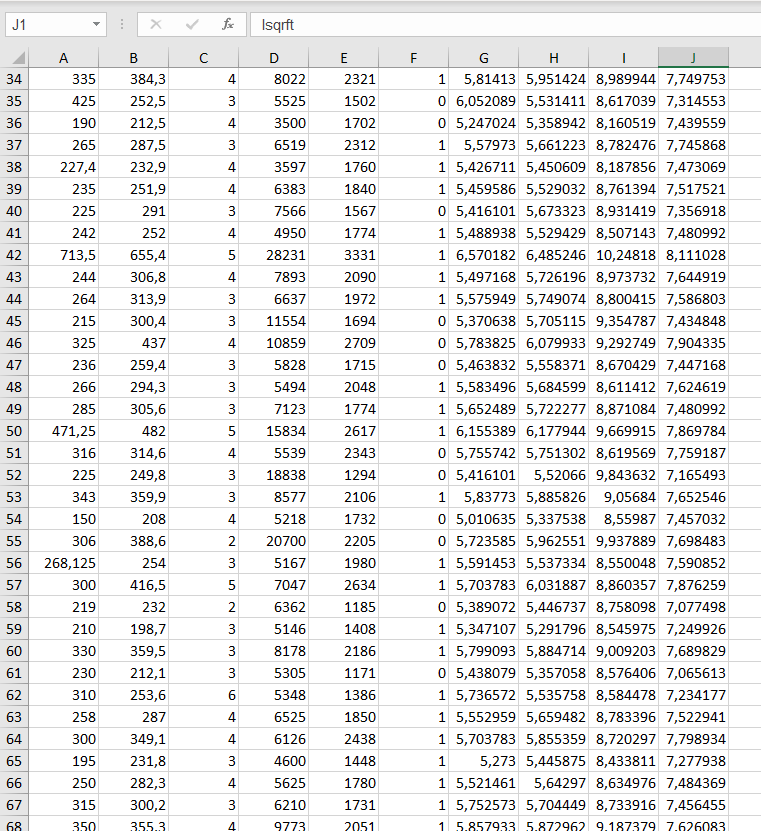
Task: Click cell with value 5,358942
Action: pos(553,123)
